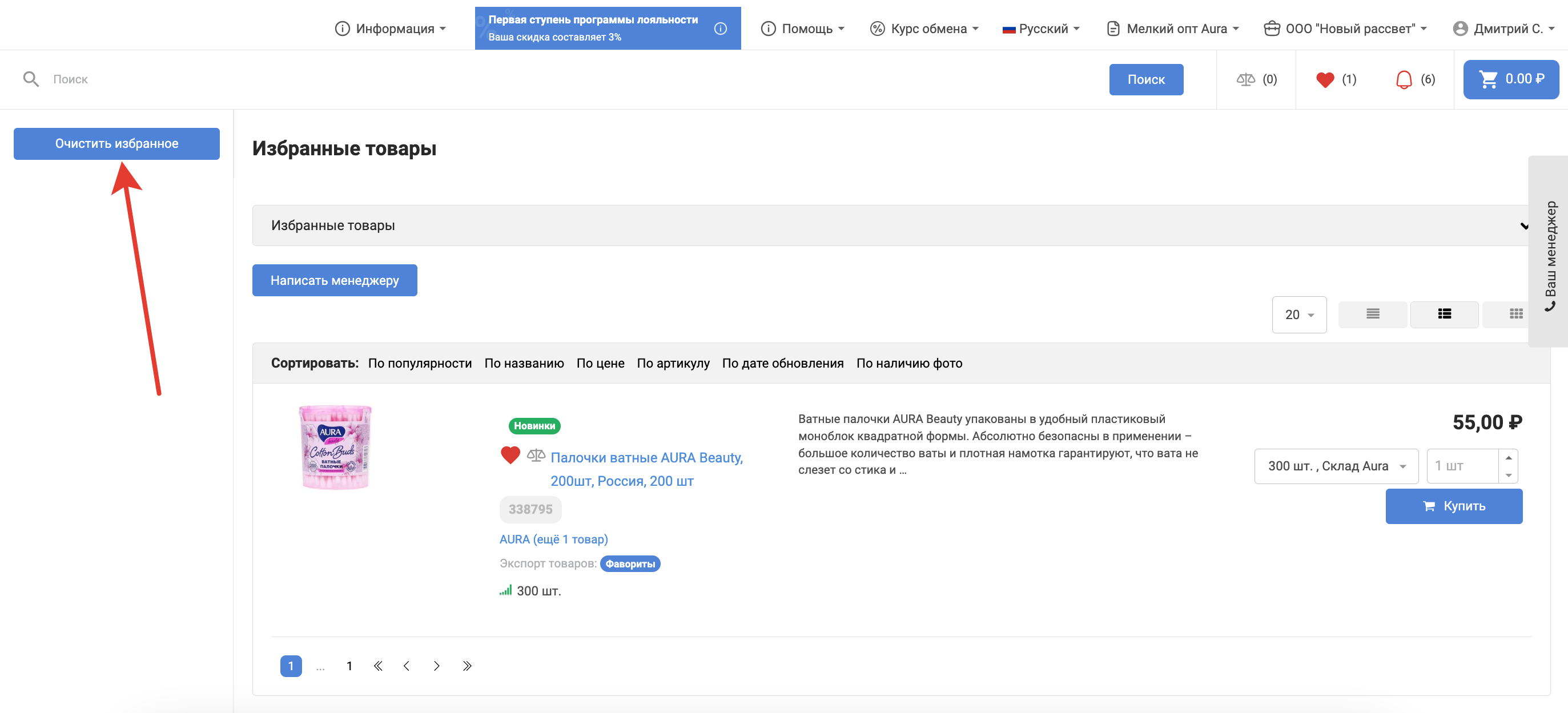Click Очистить избранное button

(116, 144)
